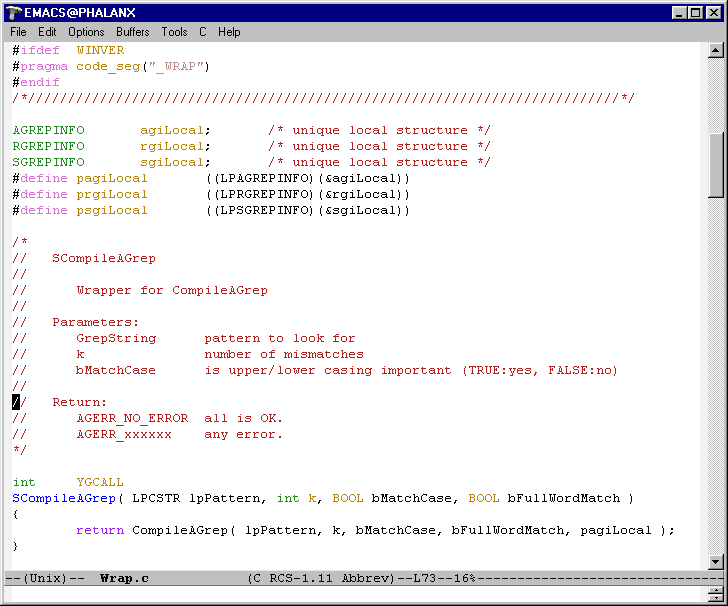Expand the Options menu
This screenshot has width=728, height=606.
[x=86, y=32]
